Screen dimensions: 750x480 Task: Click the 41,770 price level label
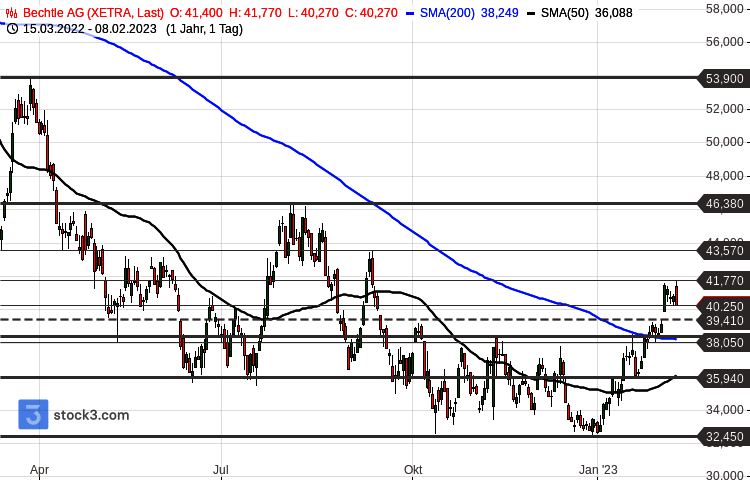pyautogui.click(x=724, y=281)
